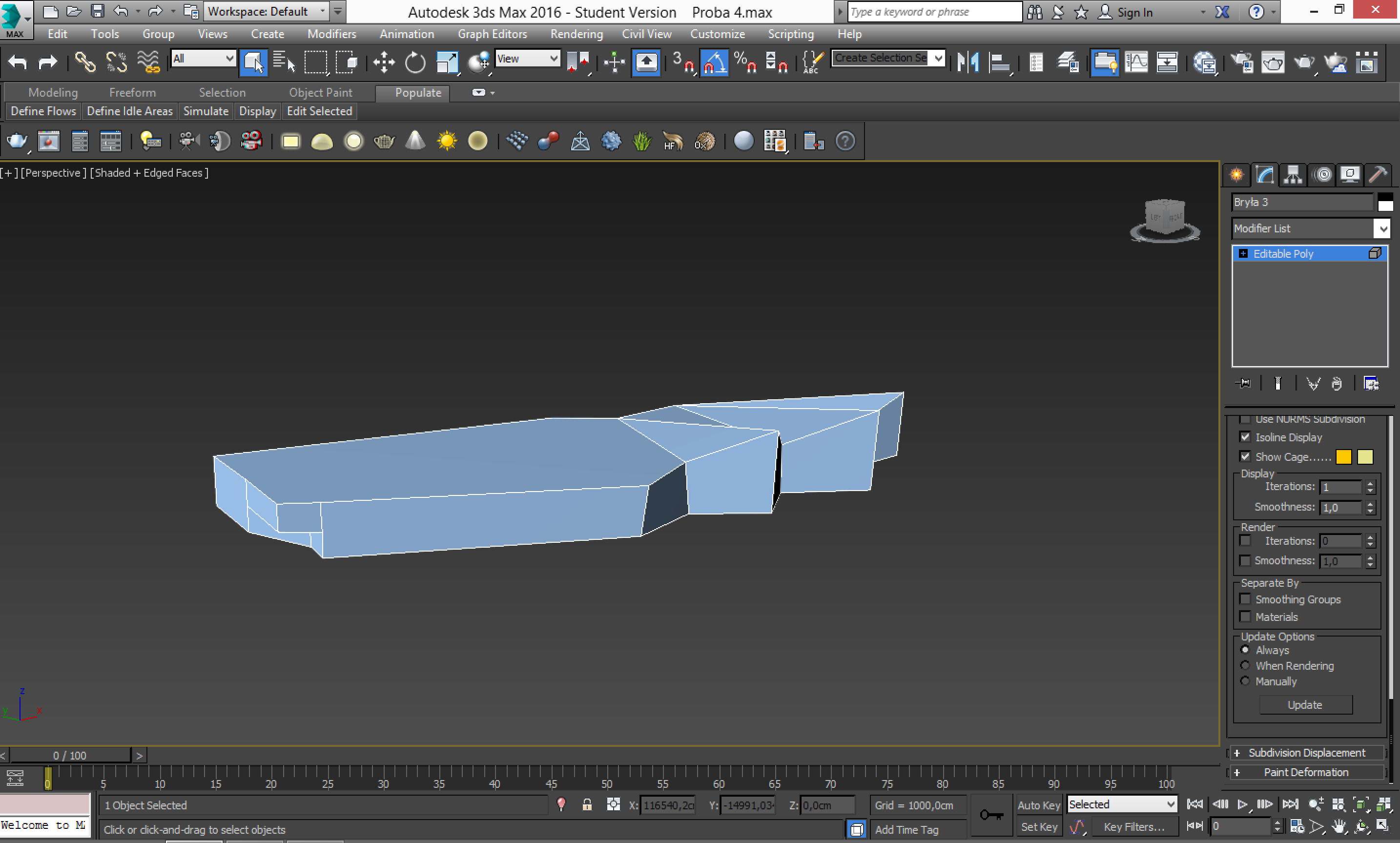Expand the Subdivision Displacement rollout
1400x843 pixels.
(x=1307, y=753)
